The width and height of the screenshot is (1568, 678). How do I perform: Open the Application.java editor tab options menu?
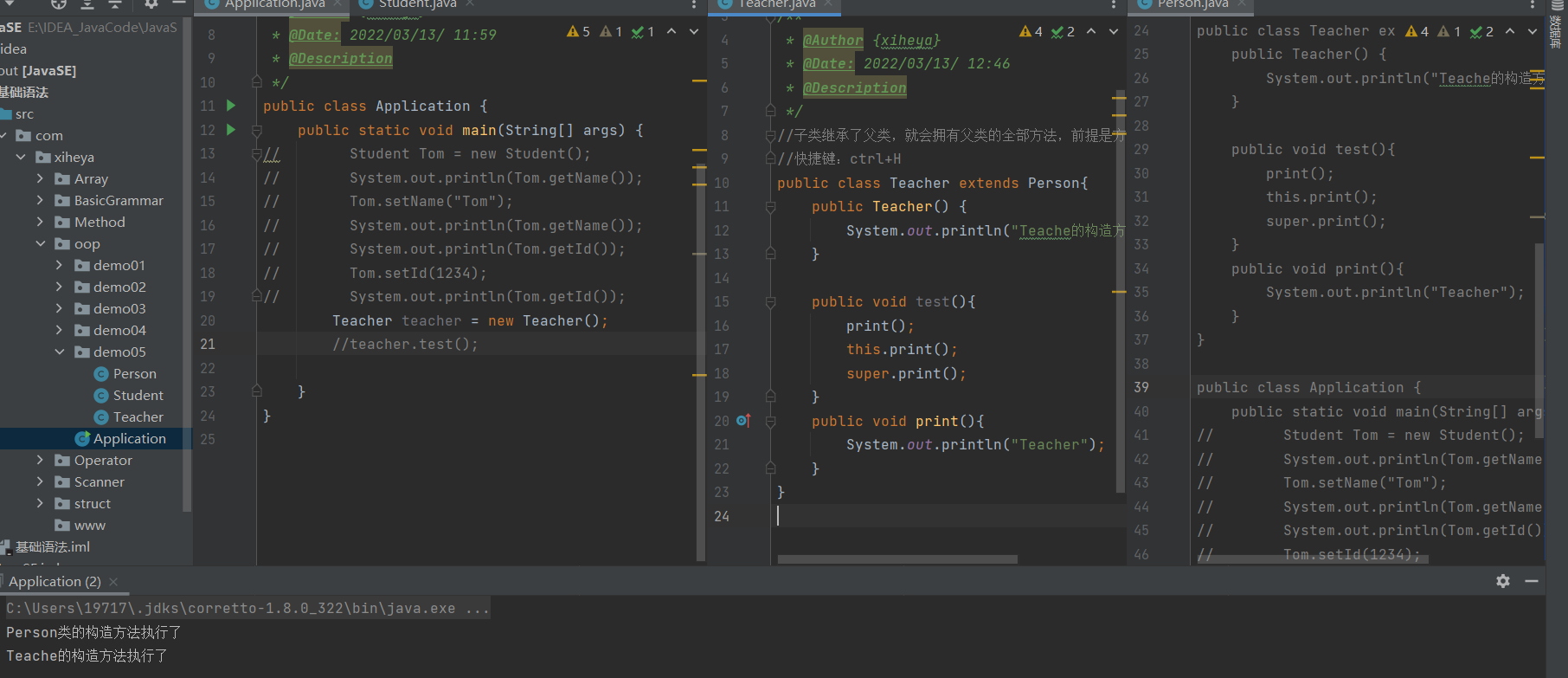point(693,4)
